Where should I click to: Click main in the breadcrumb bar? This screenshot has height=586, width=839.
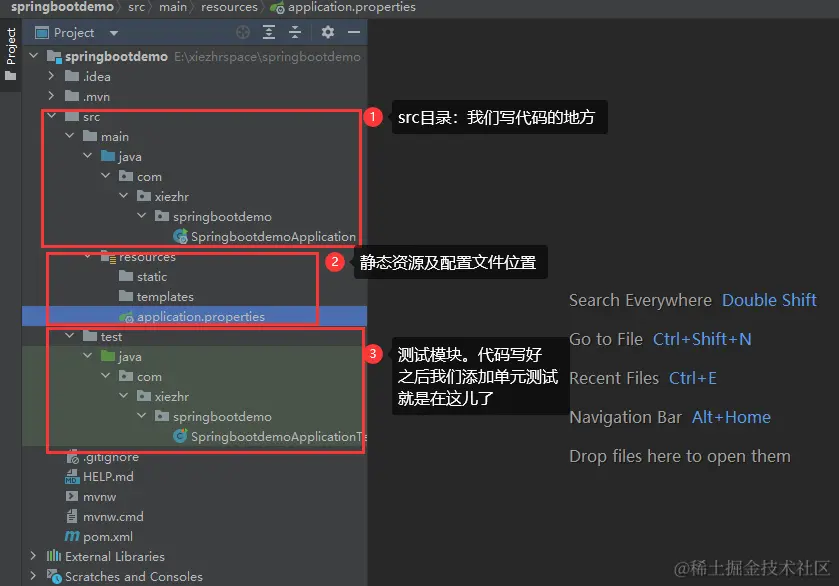173,7
